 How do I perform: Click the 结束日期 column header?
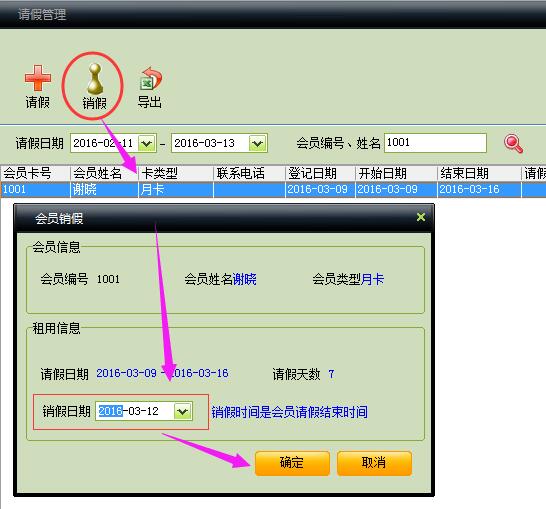point(479,173)
